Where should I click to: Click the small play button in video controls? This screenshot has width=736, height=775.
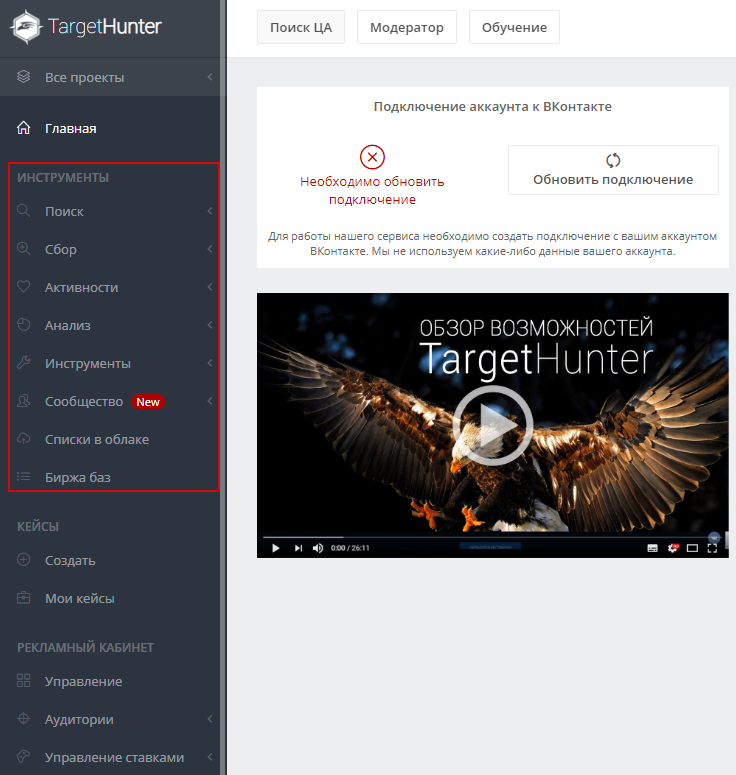(276, 548)
